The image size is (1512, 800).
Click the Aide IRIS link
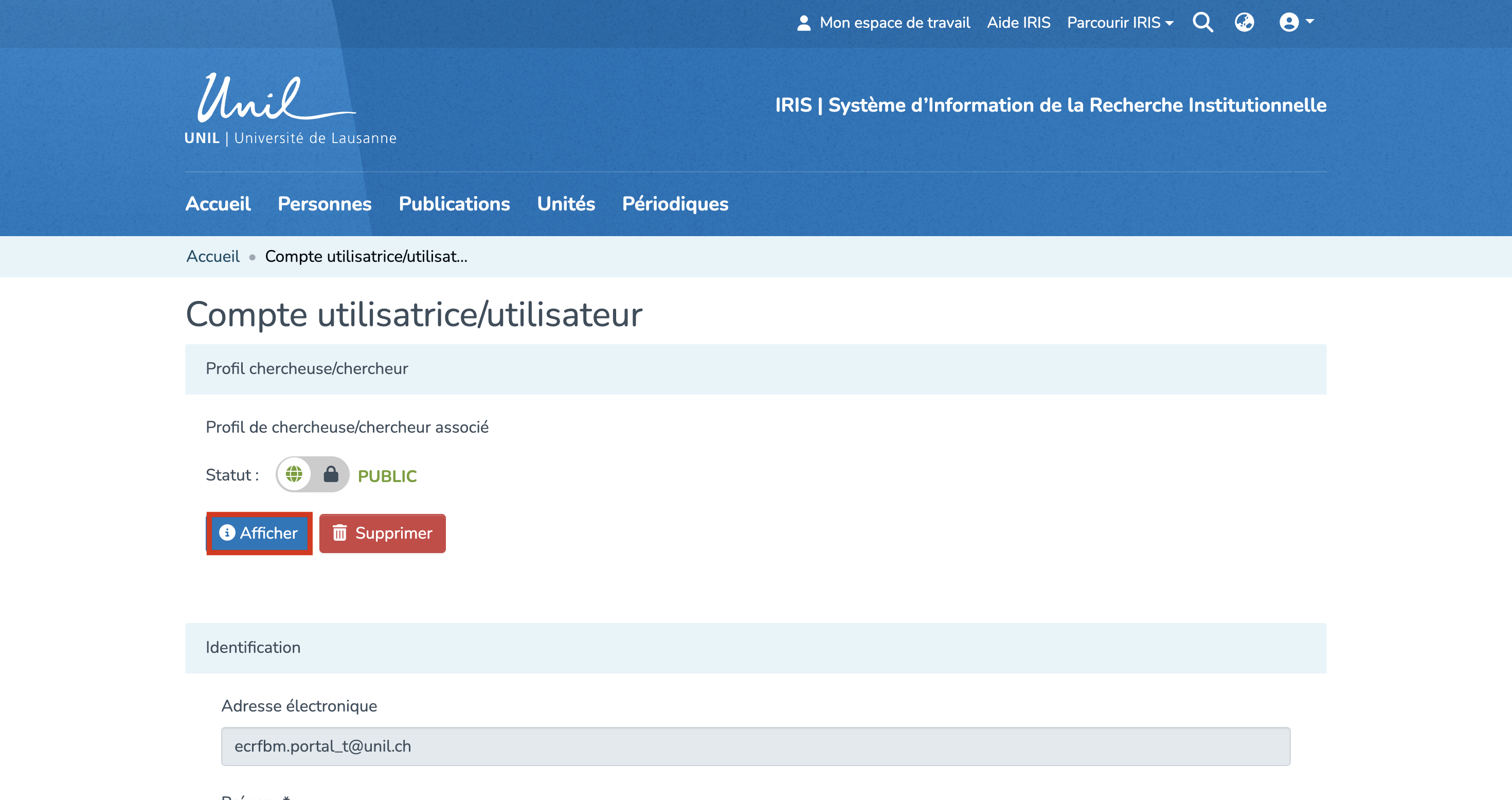point(1018,22)
